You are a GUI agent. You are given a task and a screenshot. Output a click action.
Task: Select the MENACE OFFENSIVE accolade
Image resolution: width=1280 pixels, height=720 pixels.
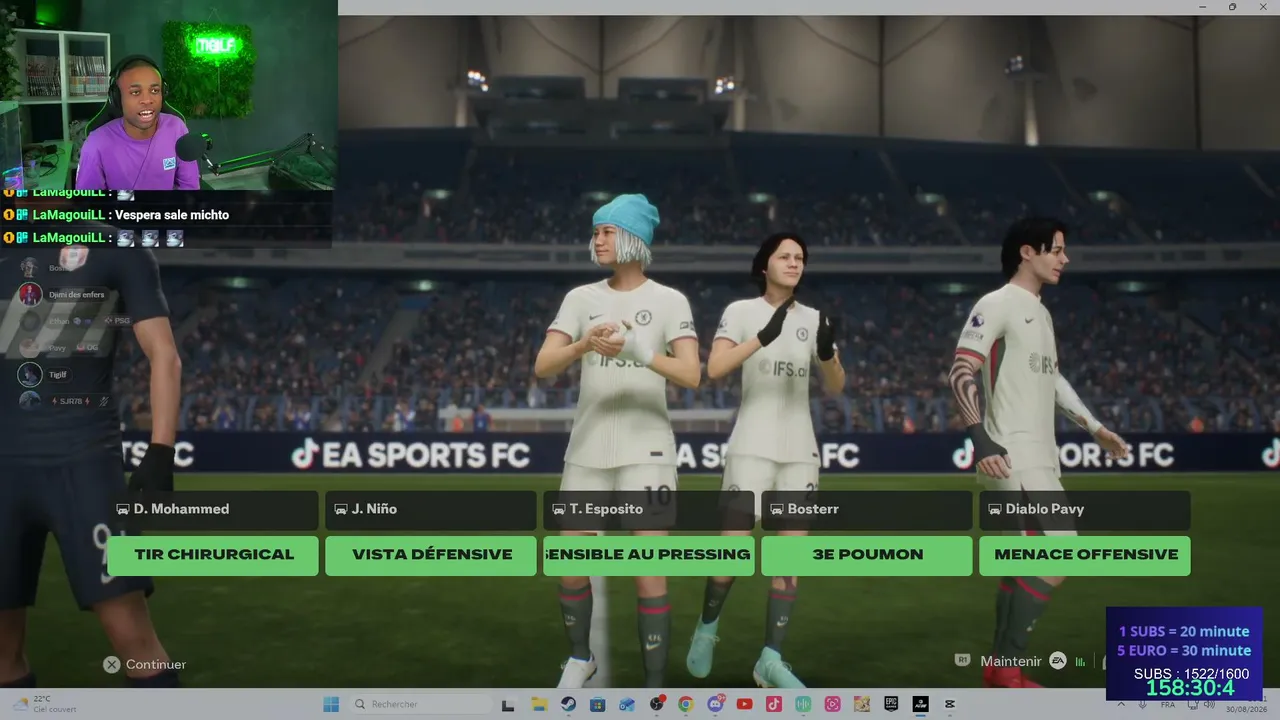tap(1085, 555)
